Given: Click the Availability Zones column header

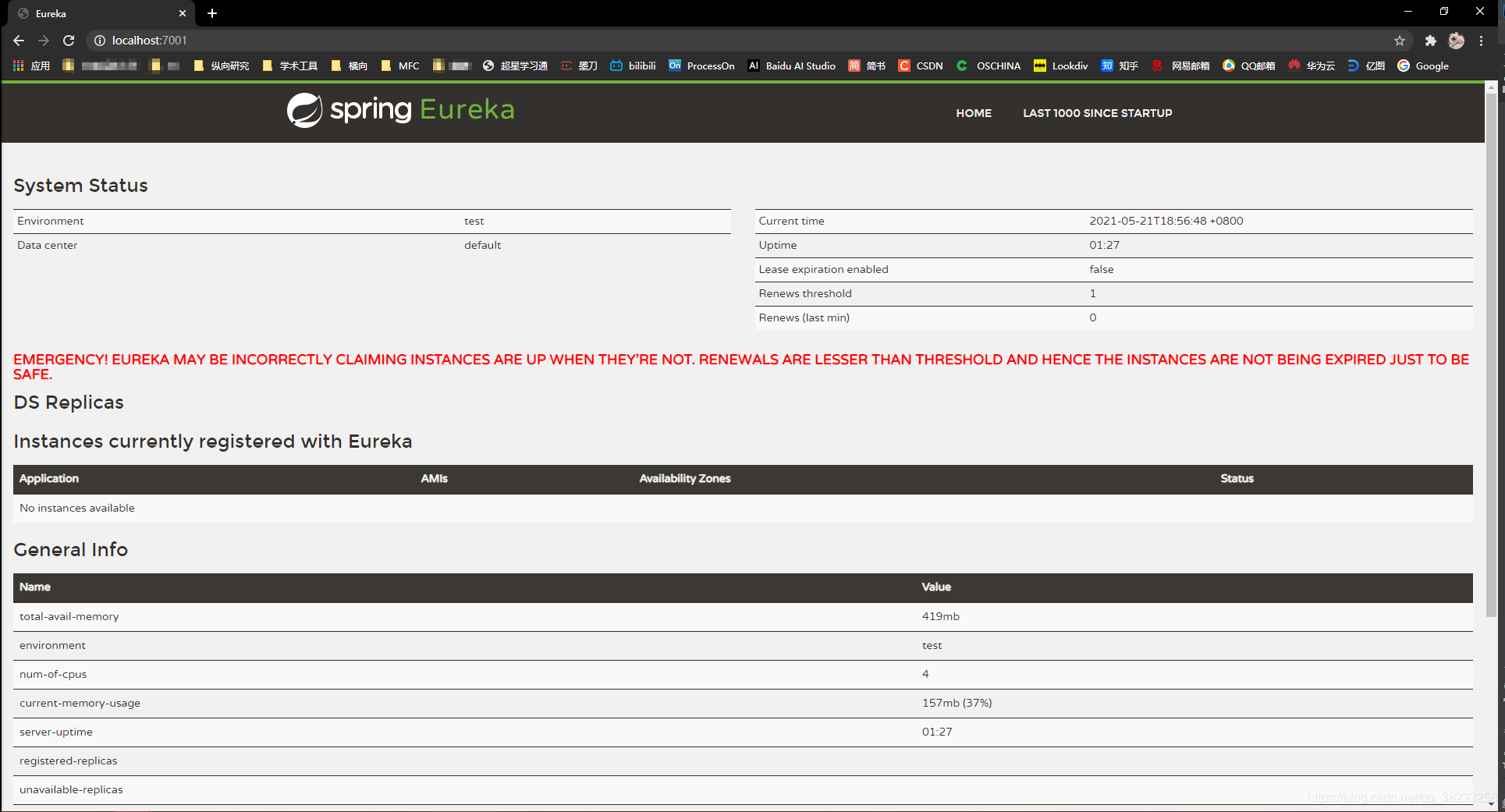Looking at the screenshot, I should tap(684, 478).
